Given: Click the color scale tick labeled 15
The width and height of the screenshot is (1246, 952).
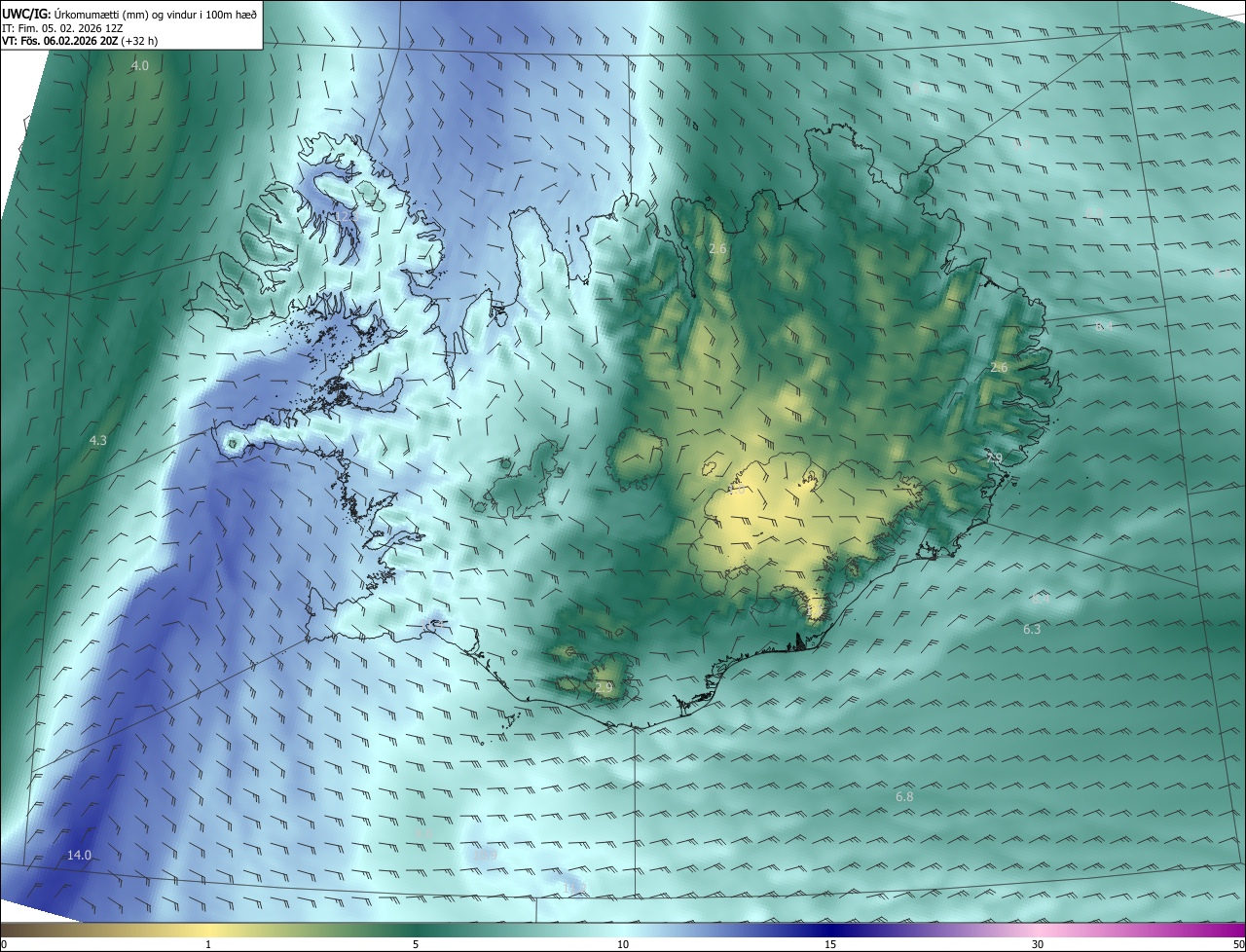Looking at the screenshot, I should 830,944.
